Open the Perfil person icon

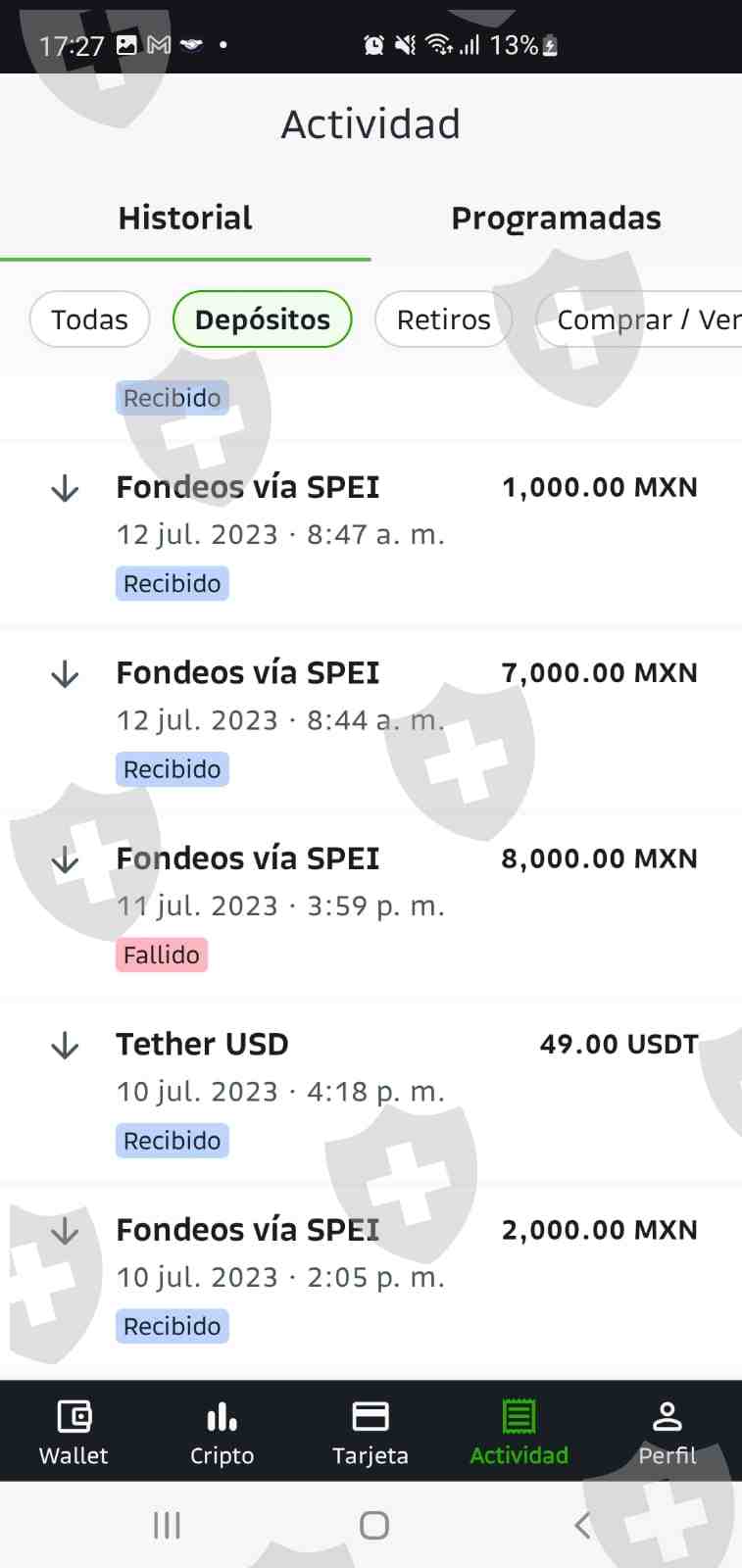click(x=667, y=1417)
